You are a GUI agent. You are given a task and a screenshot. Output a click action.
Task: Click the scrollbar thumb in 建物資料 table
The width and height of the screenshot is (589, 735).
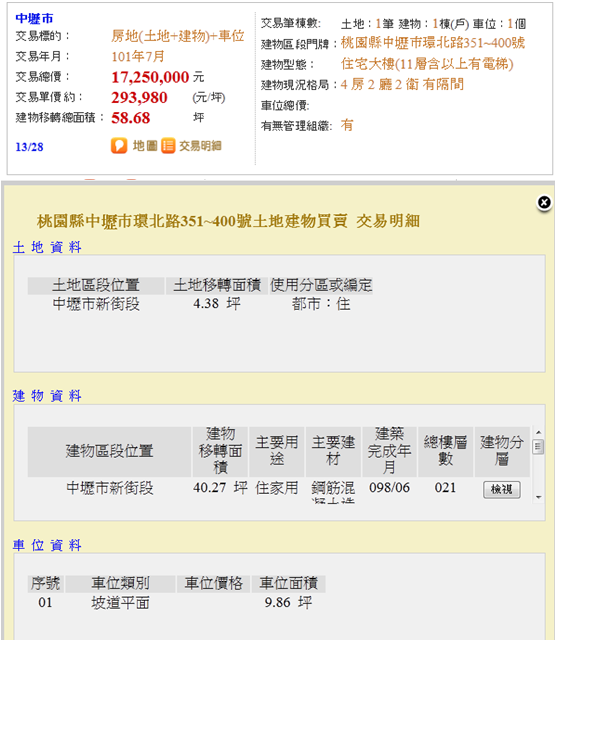(x=538, y=447)
